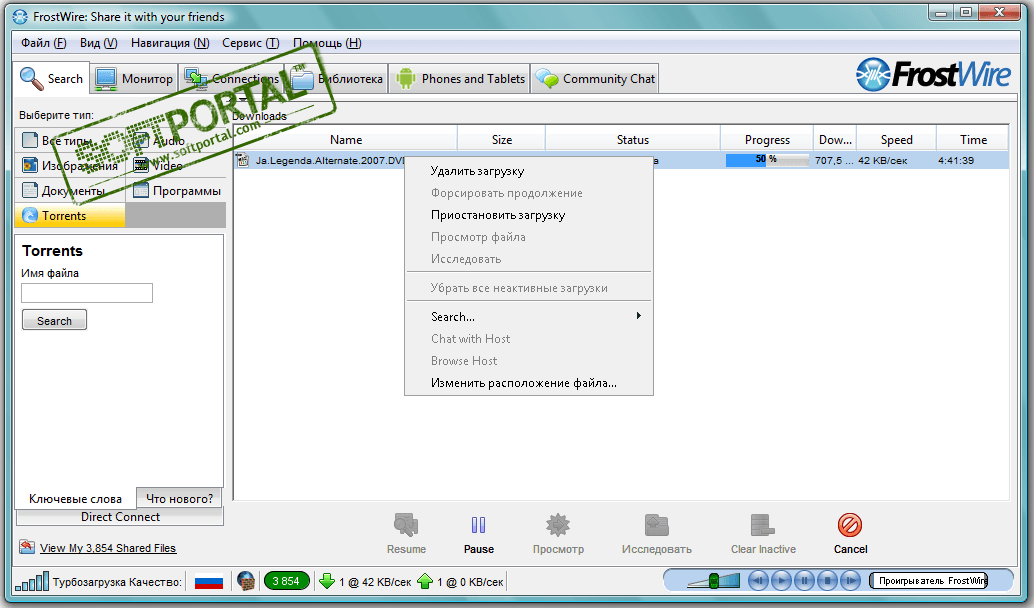Click the connection quality bars icon
This screenshot has height=608, width=1034.
click(x=32, y=582)
